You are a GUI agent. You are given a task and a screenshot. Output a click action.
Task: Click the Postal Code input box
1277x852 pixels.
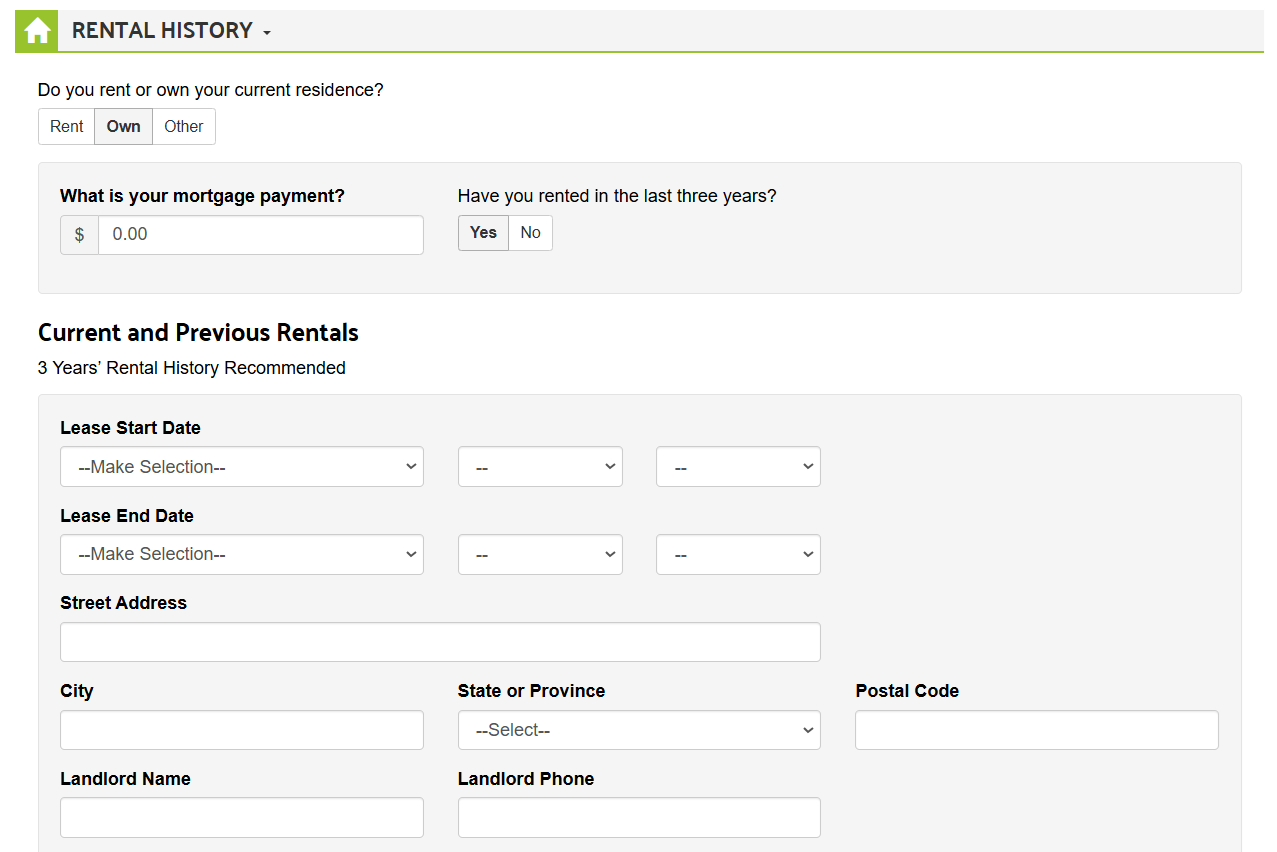point(1036,730)
